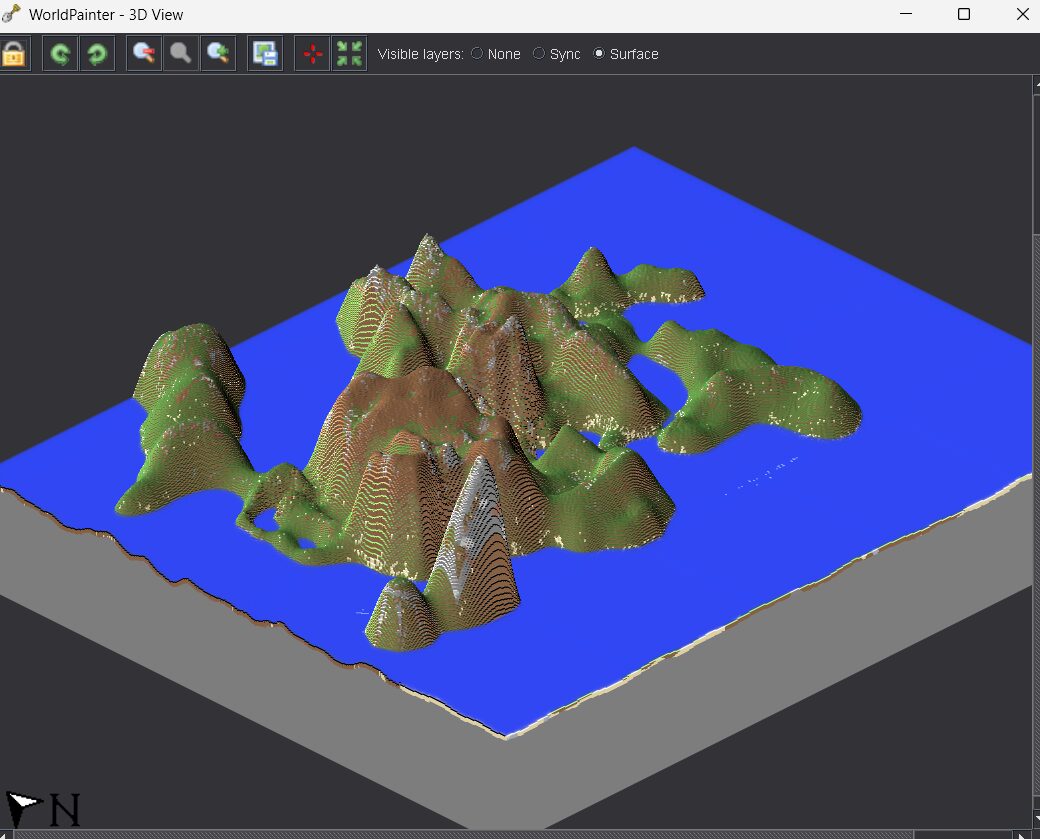Click the north compass indicator
Viewport: 1040px width, 839px height.
point(44,808)
